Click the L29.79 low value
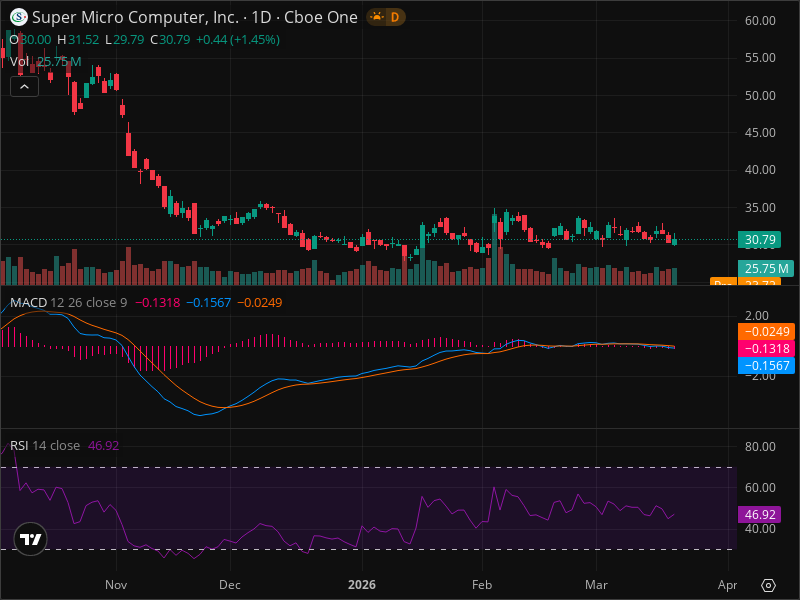This screenshot has width=800, height=600. coord(124,40)
